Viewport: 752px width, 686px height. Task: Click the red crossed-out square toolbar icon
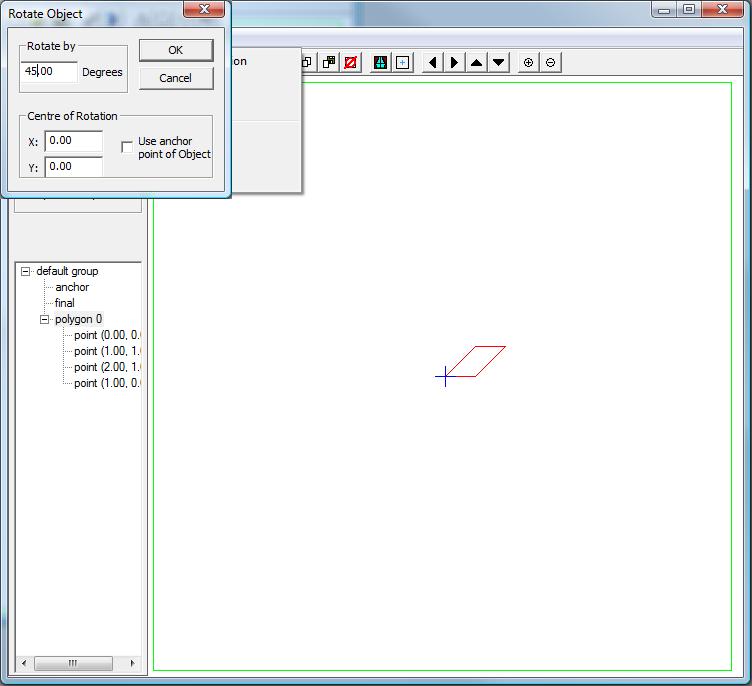(x=350, y=62)
